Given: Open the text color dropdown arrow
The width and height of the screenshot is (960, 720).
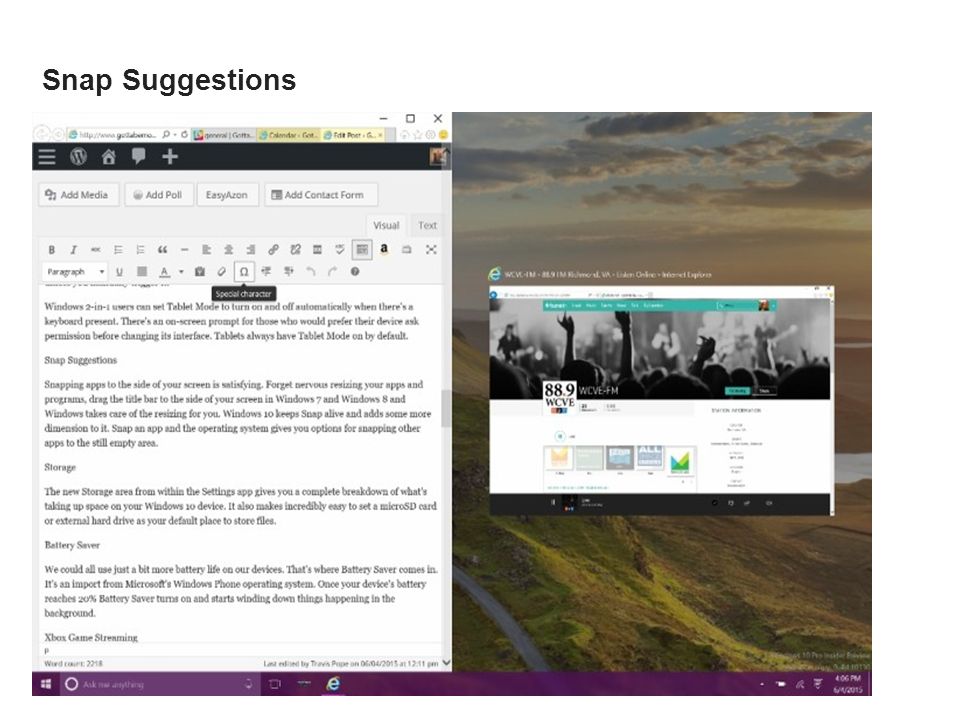Looking at the screenshot, I should (181, 272).
